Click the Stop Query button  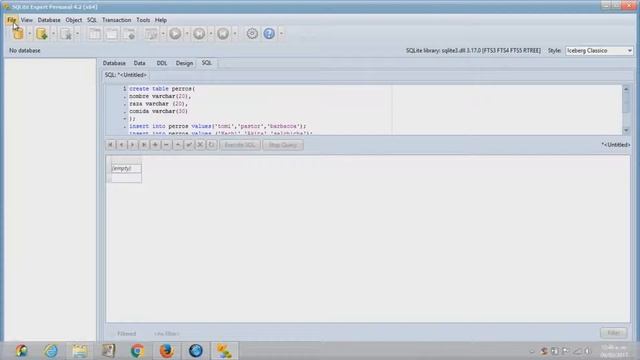[x=283, y=145]
